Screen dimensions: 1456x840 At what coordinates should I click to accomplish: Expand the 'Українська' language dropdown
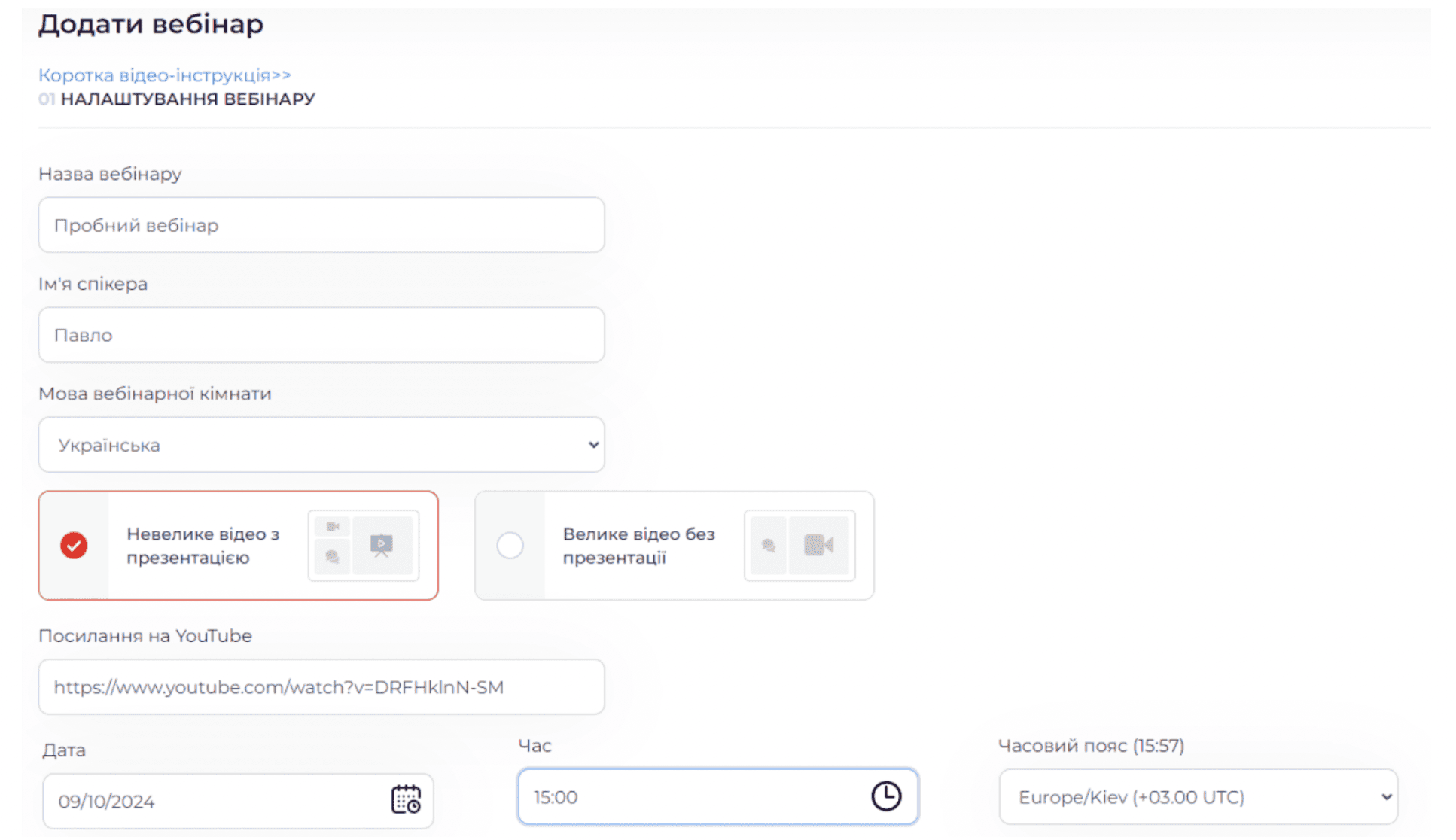point(321,445)
